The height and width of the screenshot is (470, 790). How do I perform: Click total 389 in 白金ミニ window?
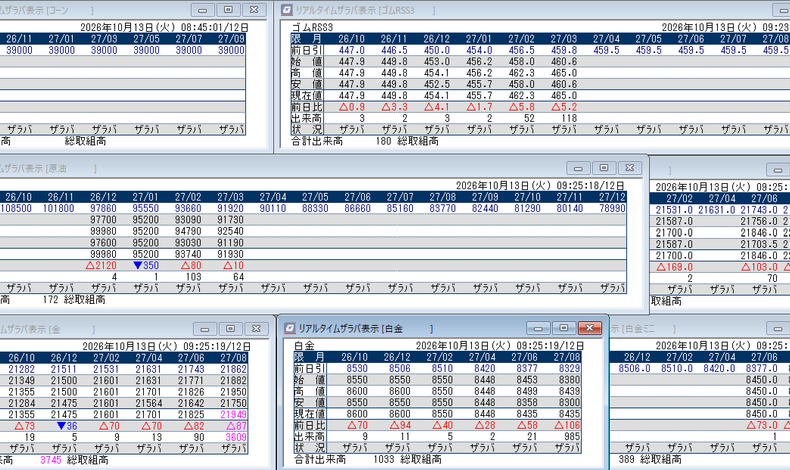click(x=626, y=459)
